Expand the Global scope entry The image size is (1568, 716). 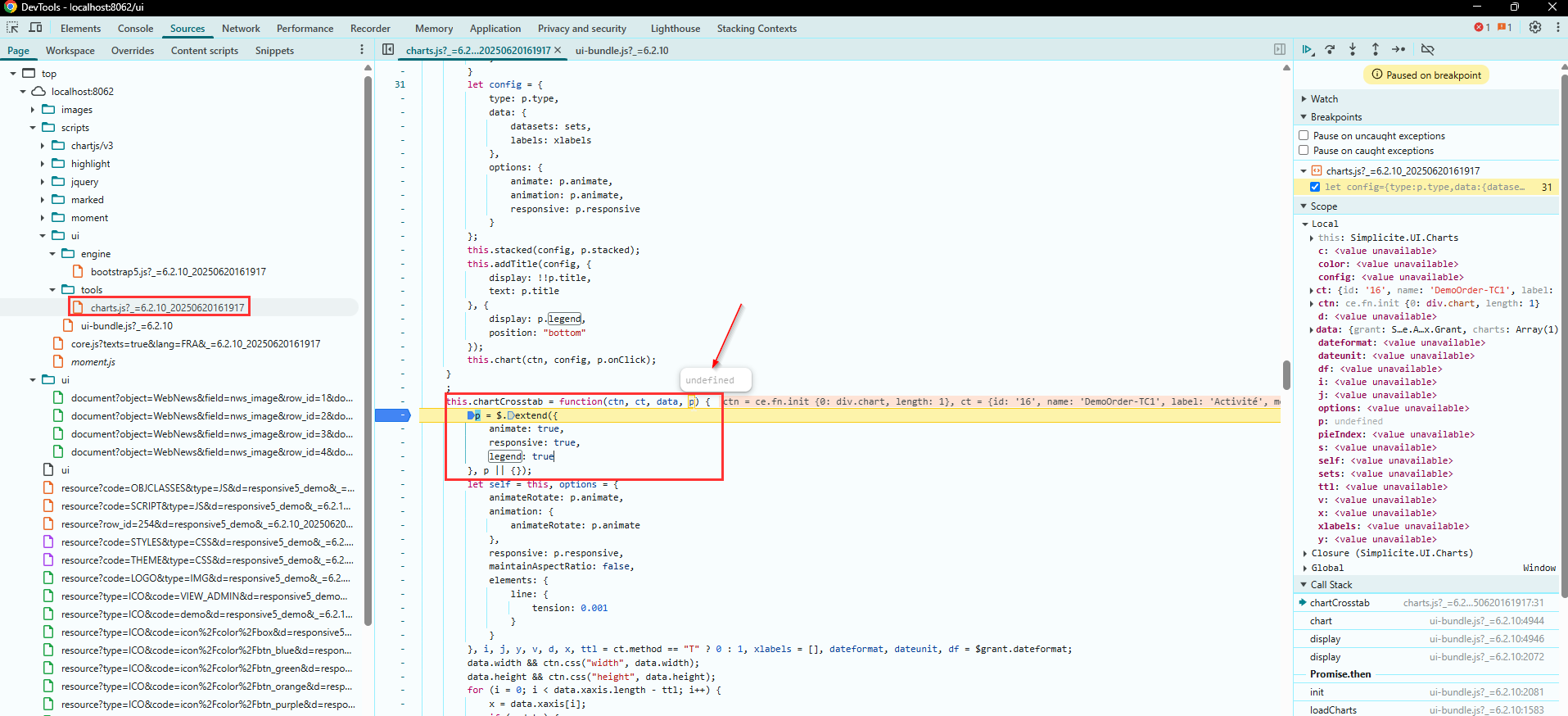[1305, 568]
